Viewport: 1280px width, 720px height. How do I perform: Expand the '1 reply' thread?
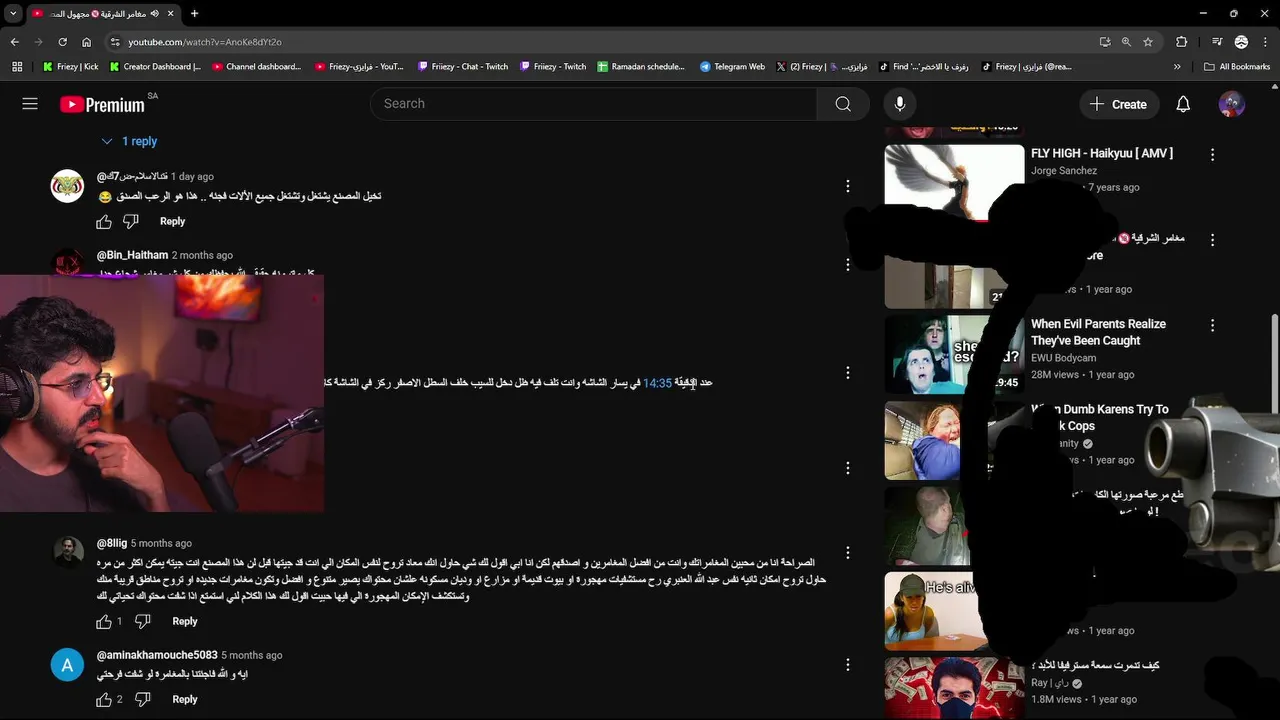pyautogui.click(x=129, y=141)
